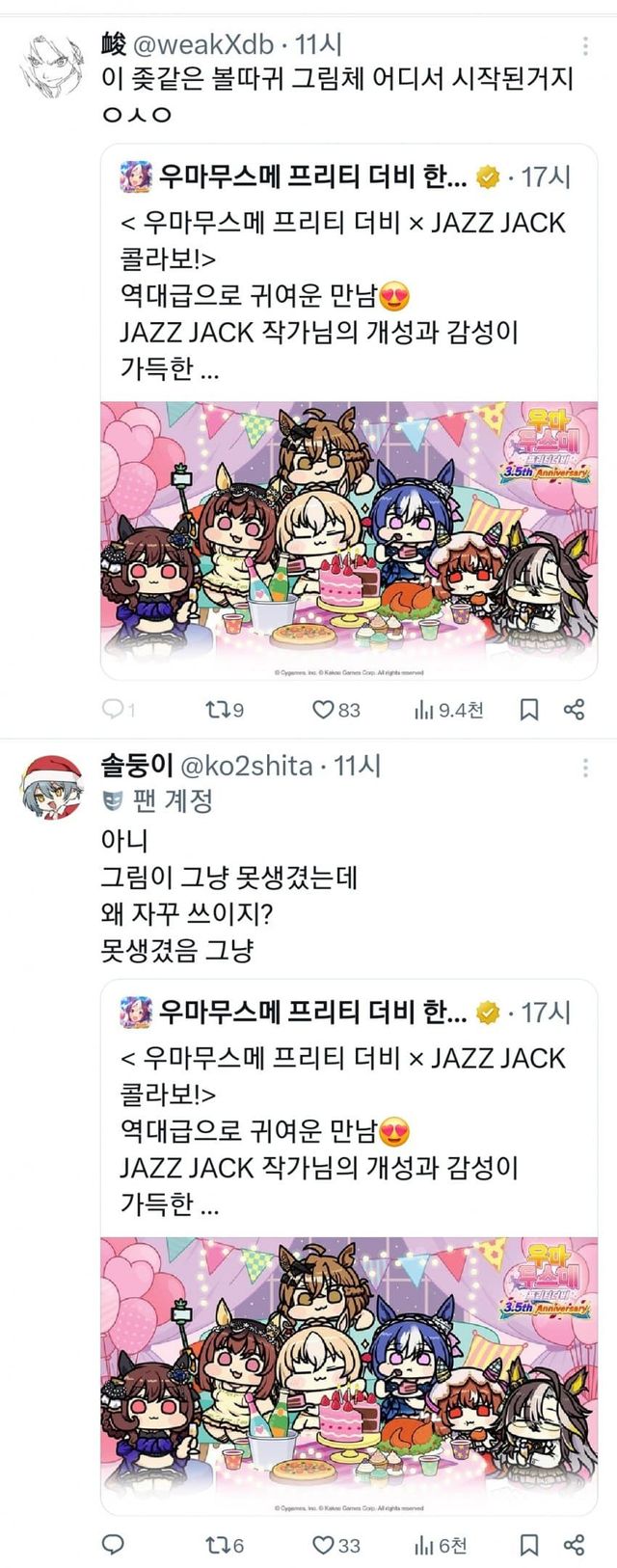This screenshot has width=617, height=1568.
Task: Open @ko2shita username link
Action: 247,766
